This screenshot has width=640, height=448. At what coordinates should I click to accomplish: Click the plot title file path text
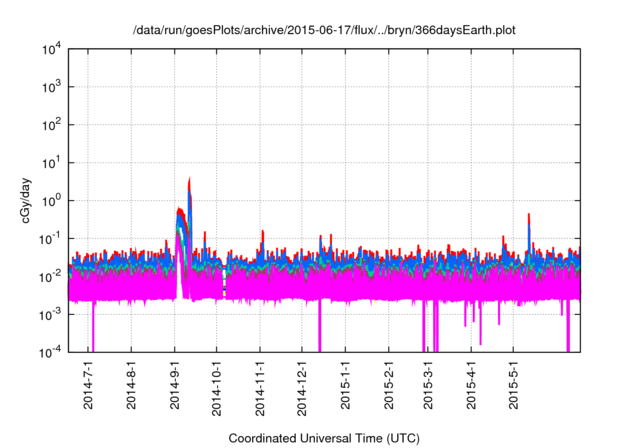pos(330,31)
